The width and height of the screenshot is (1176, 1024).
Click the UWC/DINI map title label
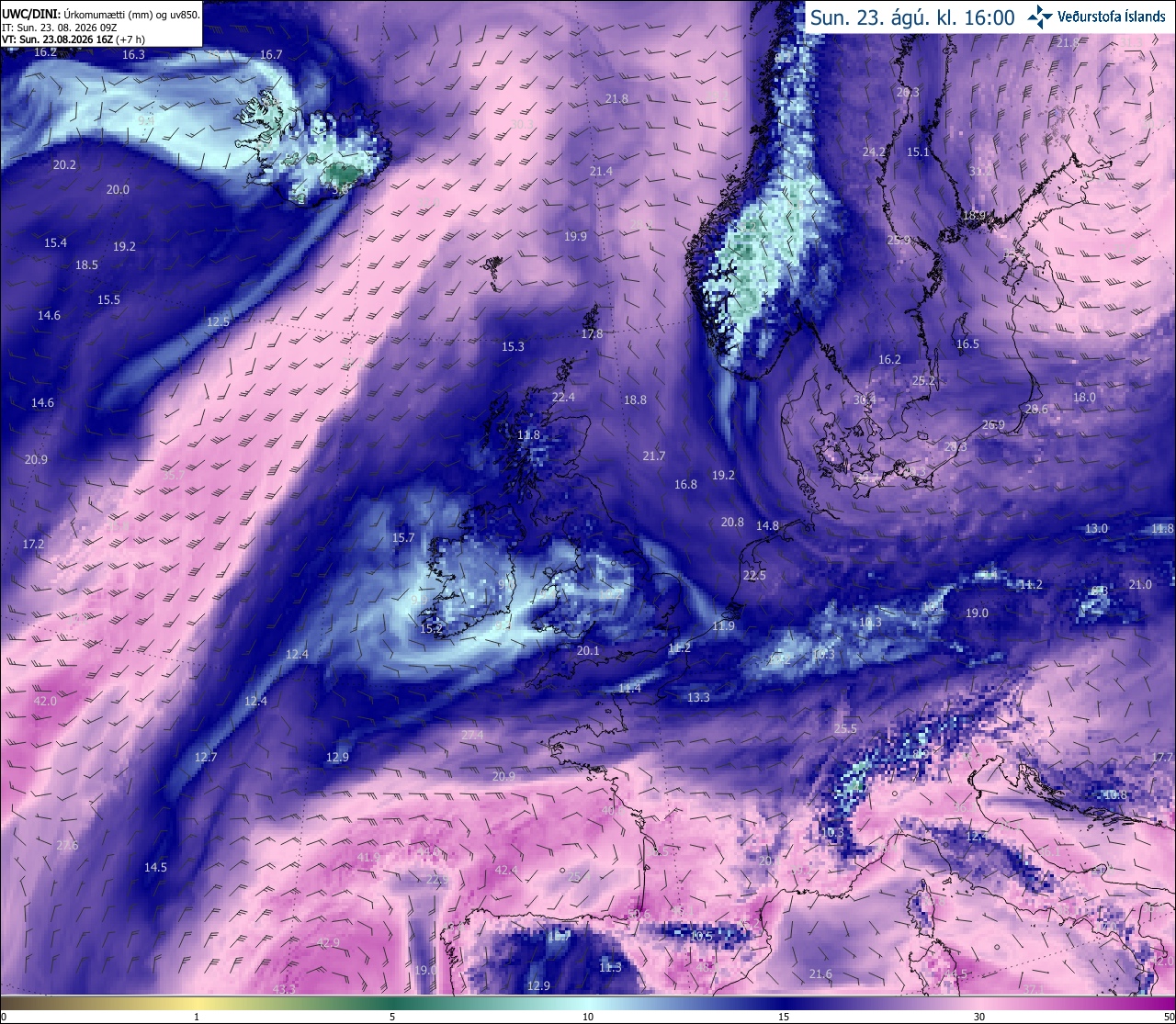click(x=30, y=14)
